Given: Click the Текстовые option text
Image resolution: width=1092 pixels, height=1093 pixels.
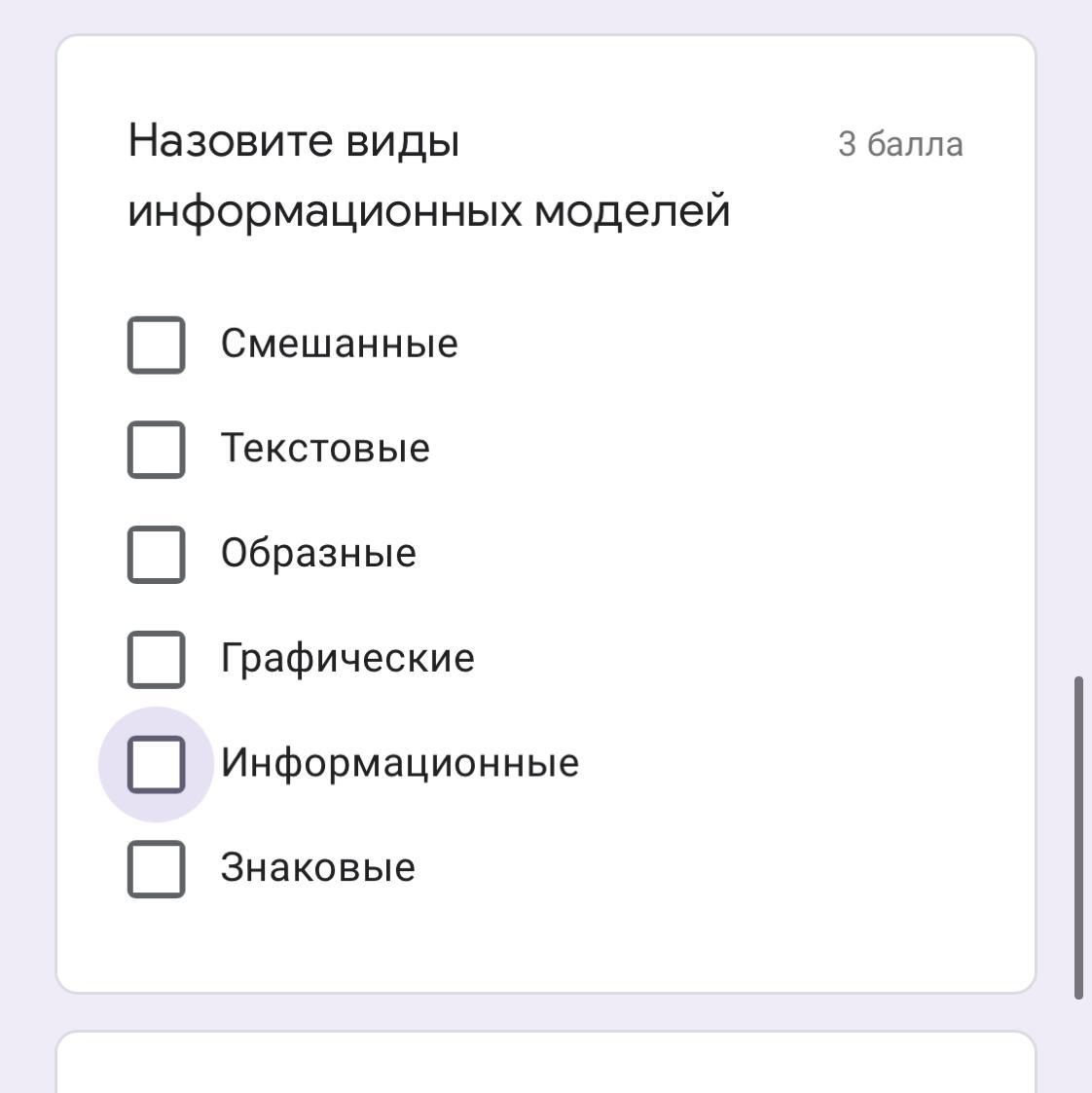Looking at the screenshot, I should (325, 450).
